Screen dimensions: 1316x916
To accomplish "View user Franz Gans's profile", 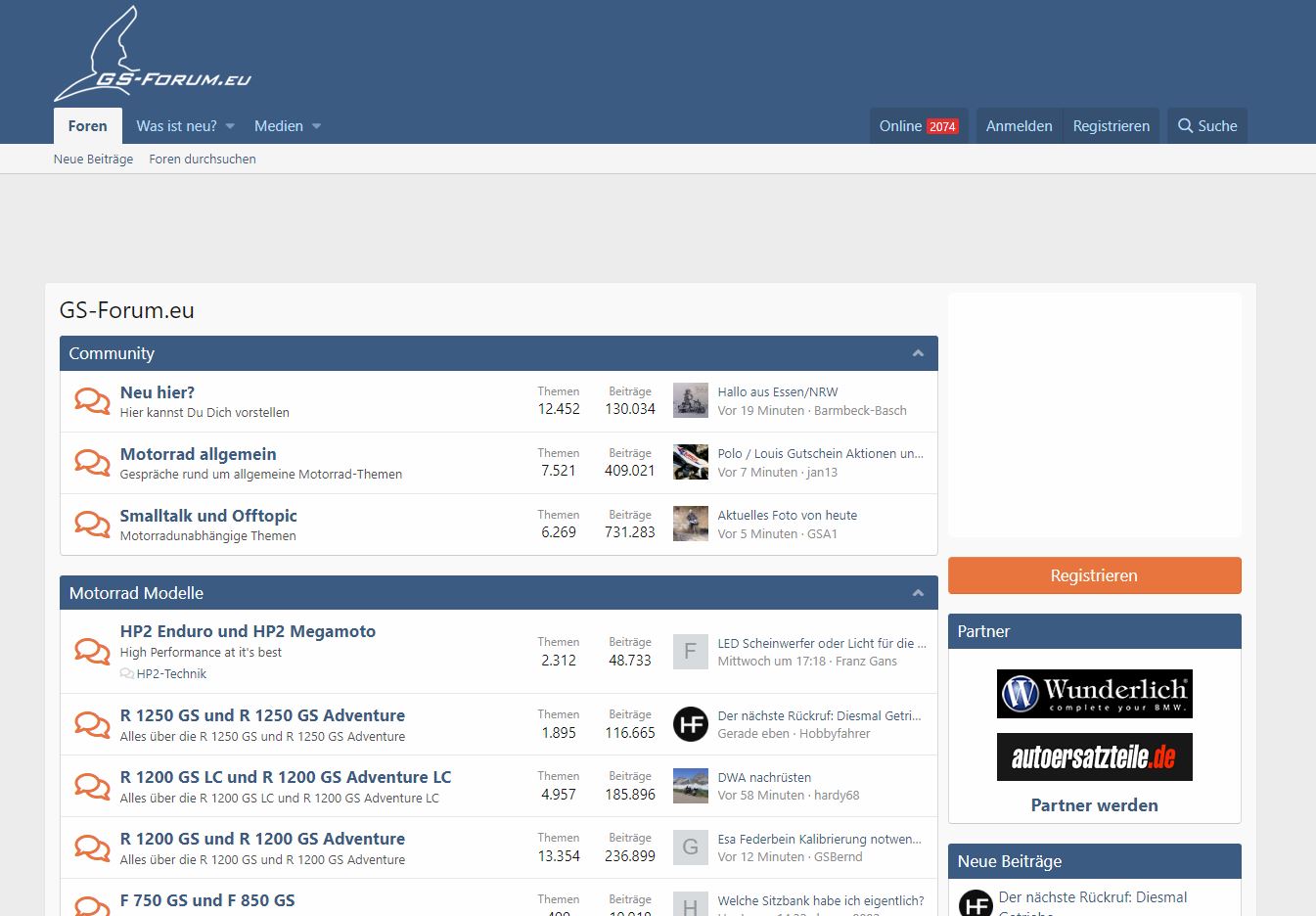I will 866,662.
